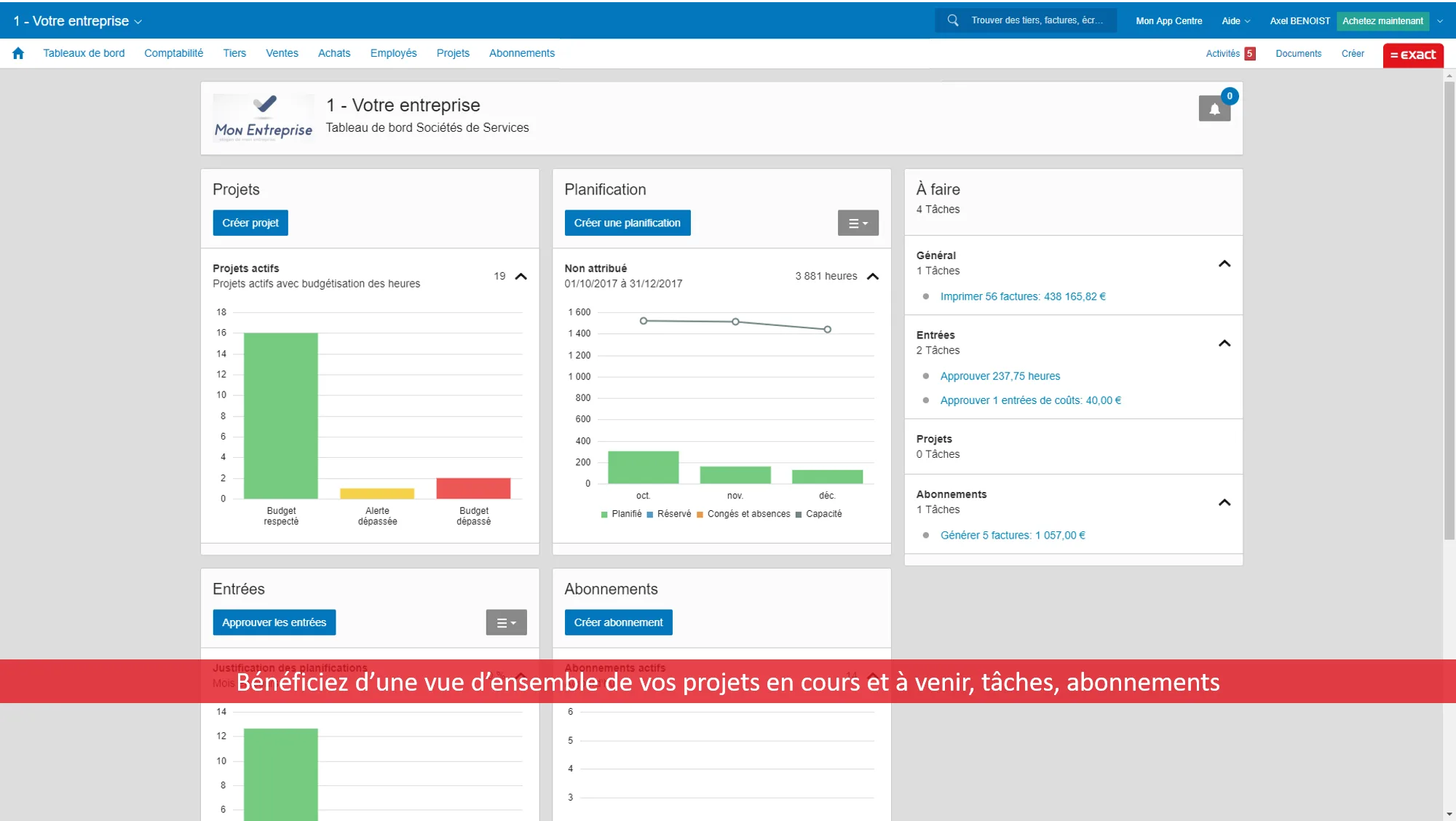
Task: Collapse the Entrées tasks section
Action: pos(1224,343)
